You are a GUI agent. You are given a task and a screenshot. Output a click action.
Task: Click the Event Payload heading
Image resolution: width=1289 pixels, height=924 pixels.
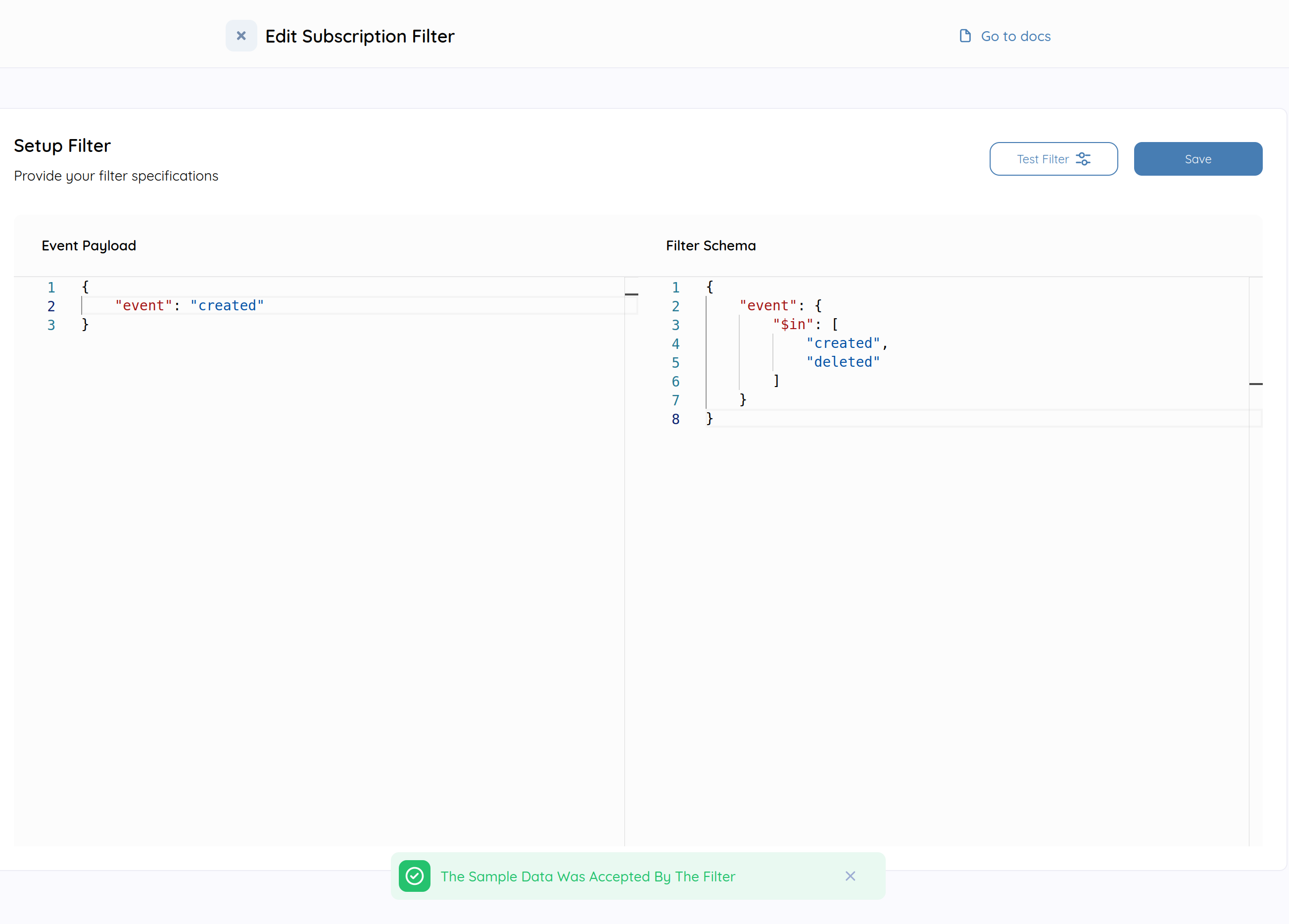89,245
